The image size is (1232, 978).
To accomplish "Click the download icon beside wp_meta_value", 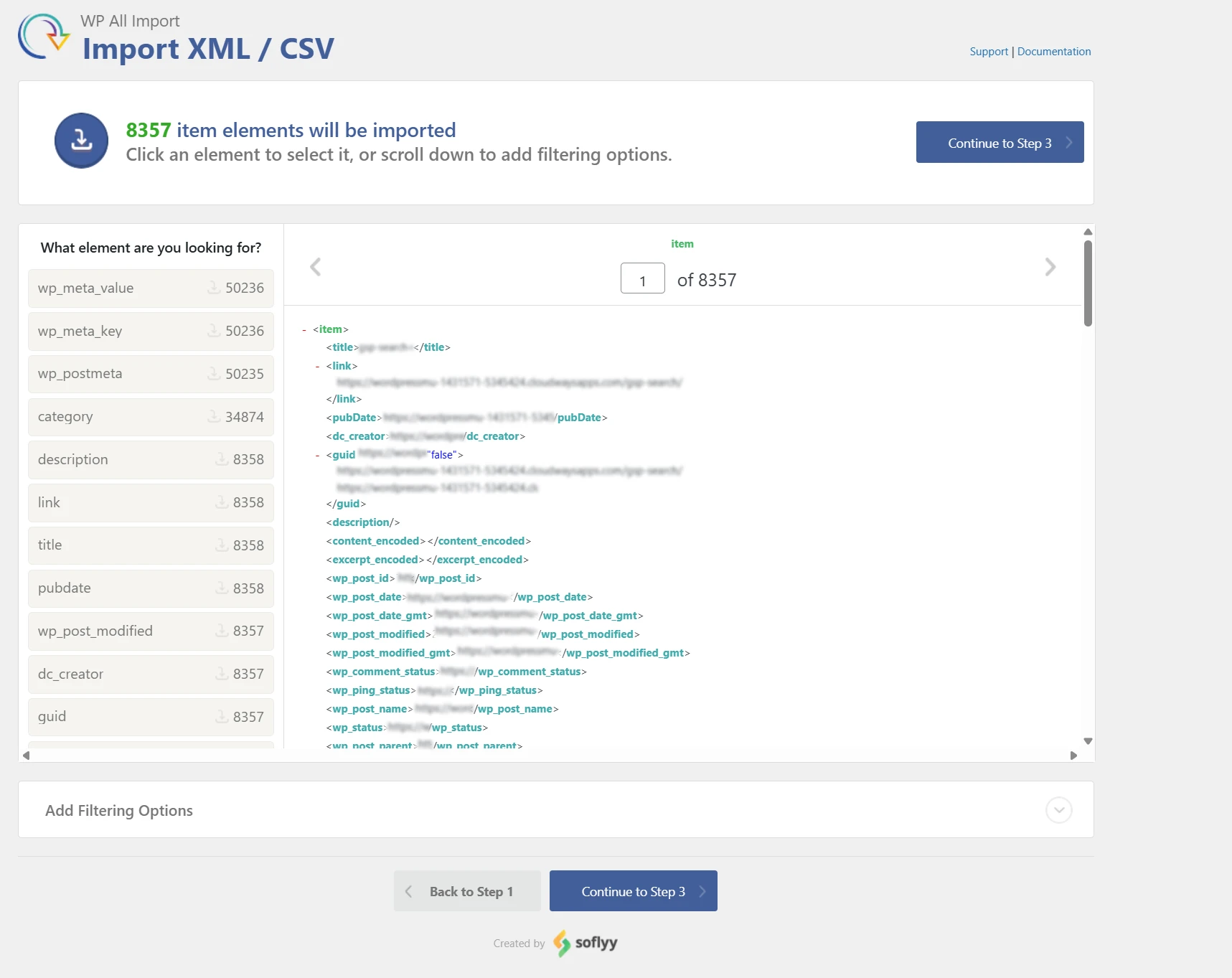I will click(214, 288).
